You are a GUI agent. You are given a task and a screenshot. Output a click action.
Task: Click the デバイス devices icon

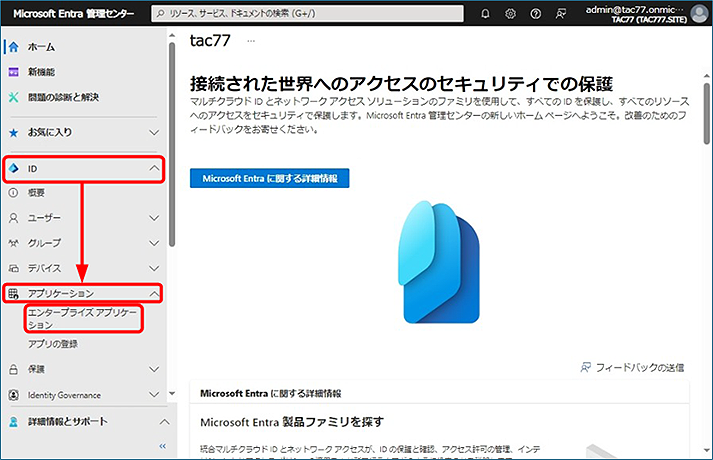pyautogui.click(x=14, y=268)
